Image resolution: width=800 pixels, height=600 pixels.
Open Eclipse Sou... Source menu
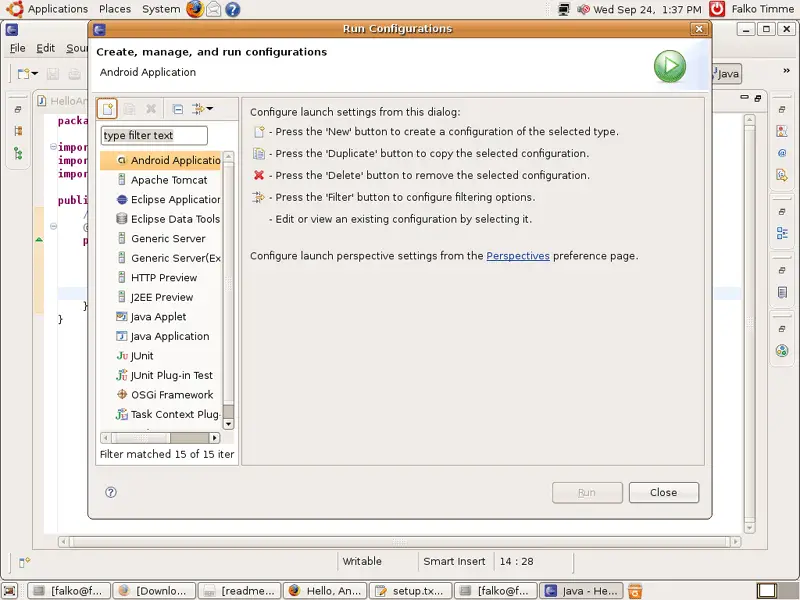pos(77,48)
